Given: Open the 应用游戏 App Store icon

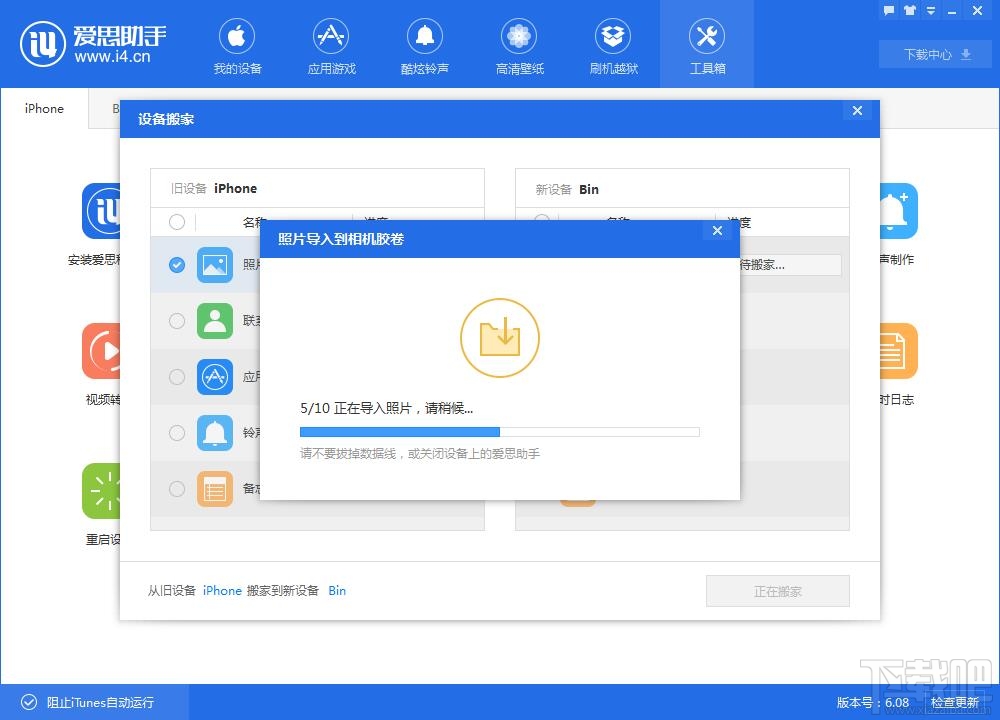Looking at the screenshot, I should pos(331,44).
